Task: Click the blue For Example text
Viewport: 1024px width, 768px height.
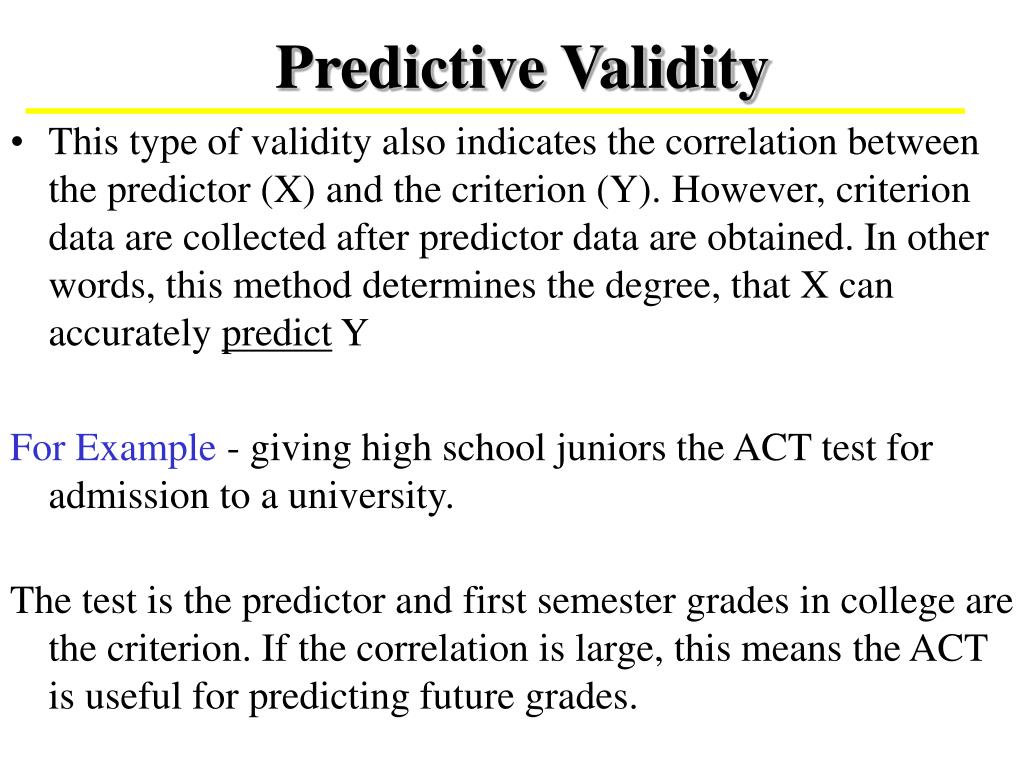Action: 113,449
